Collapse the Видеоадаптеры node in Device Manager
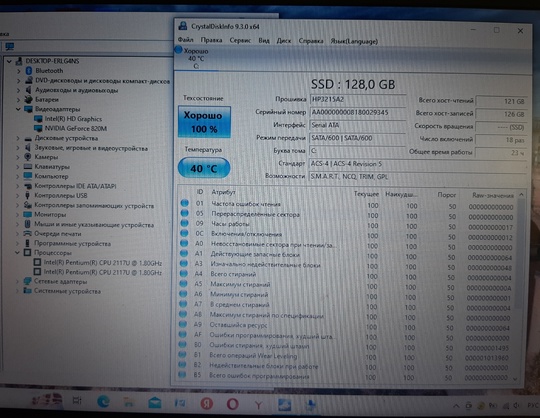 coord(18,109)
